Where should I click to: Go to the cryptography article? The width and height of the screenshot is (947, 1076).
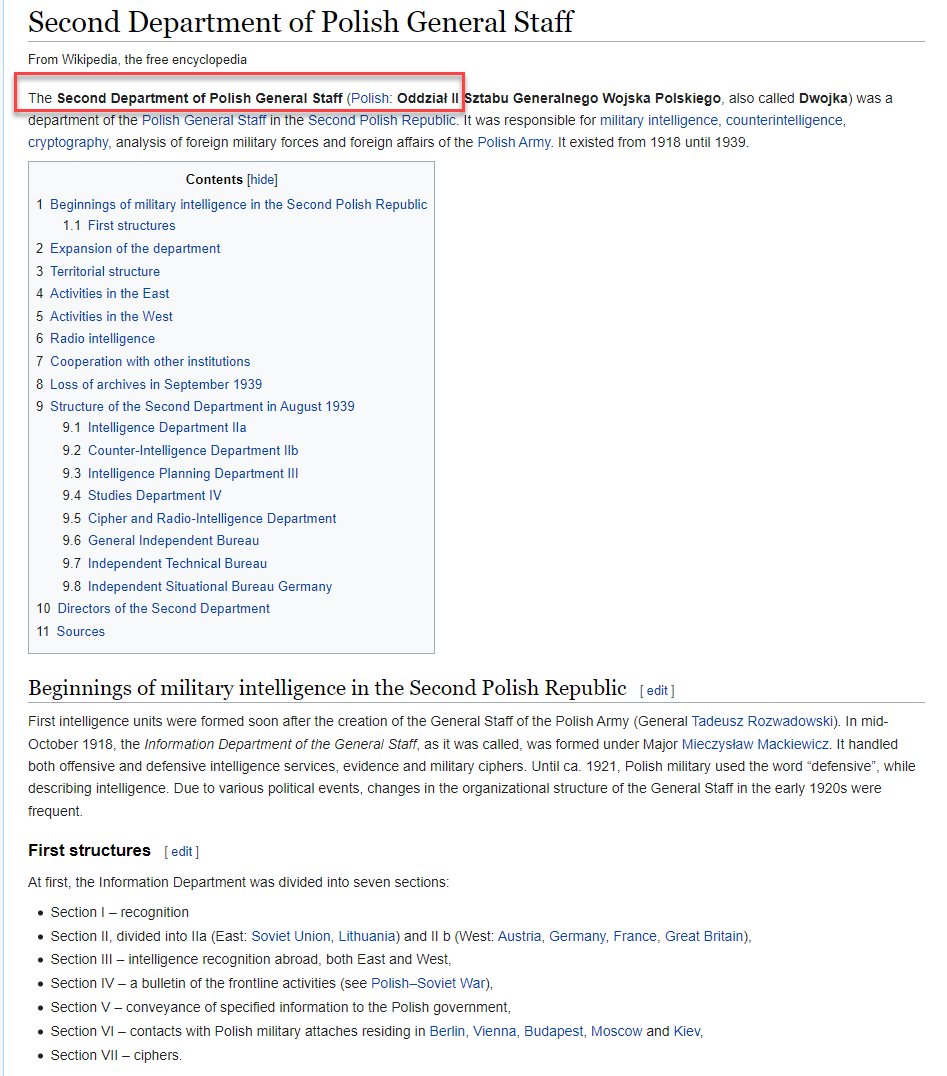pyautogui.click(x=67, y=142)
